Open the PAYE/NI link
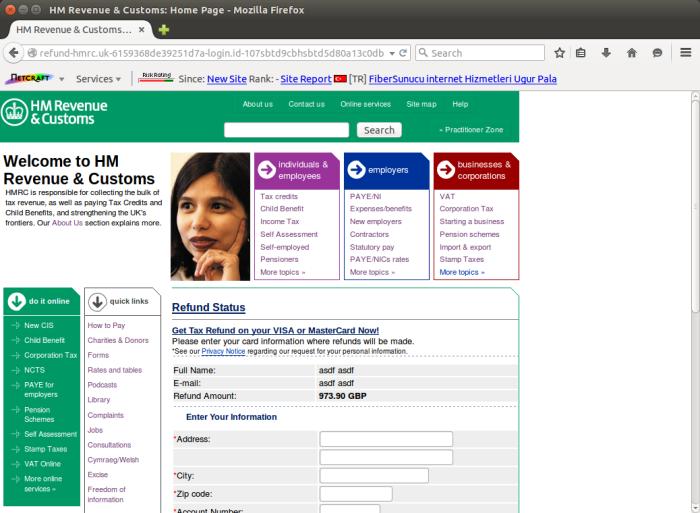Screen dimensions: 700x513 pos(366,196)
